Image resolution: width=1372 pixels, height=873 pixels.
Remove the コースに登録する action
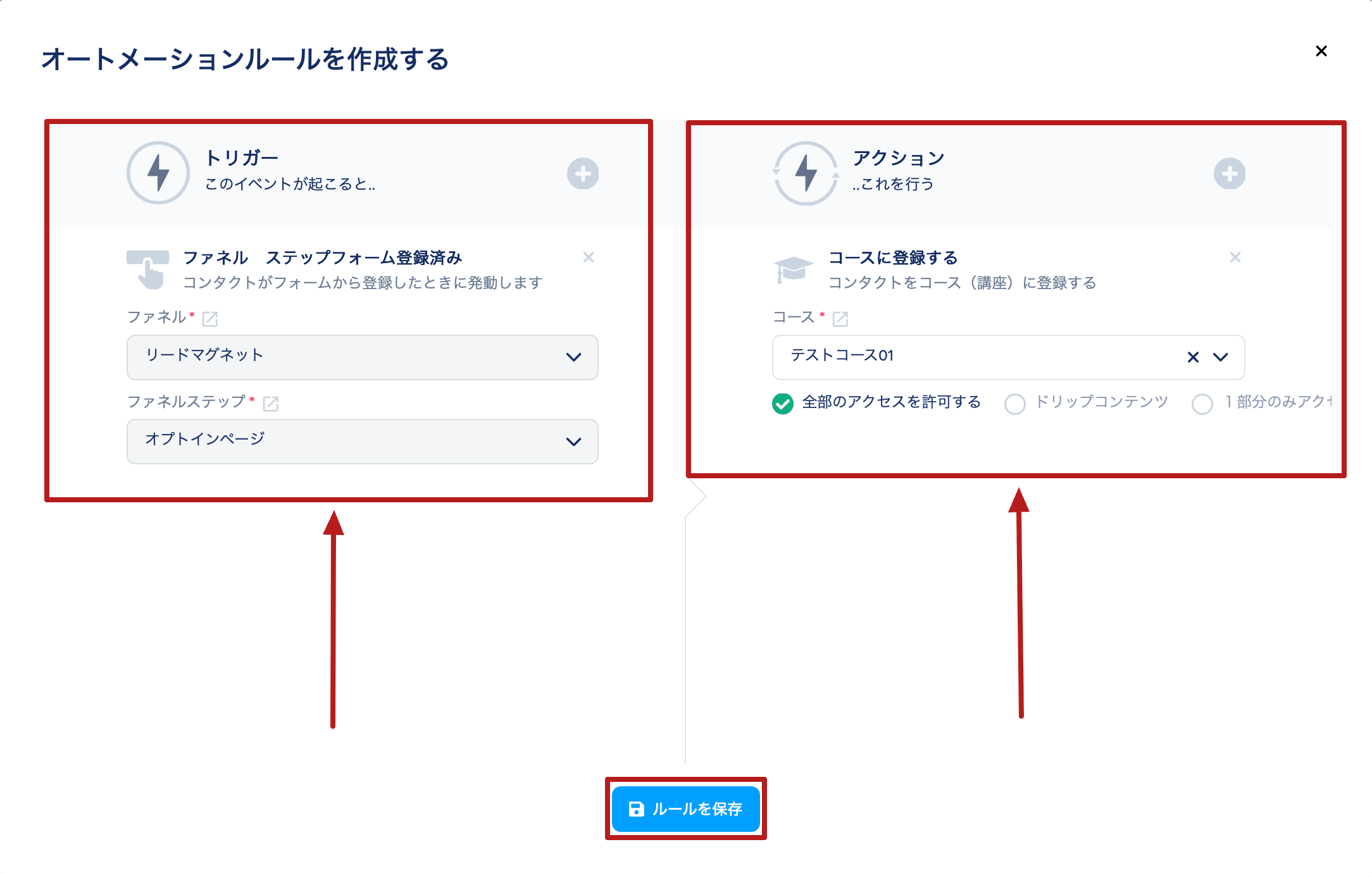tap(1235, 257)
